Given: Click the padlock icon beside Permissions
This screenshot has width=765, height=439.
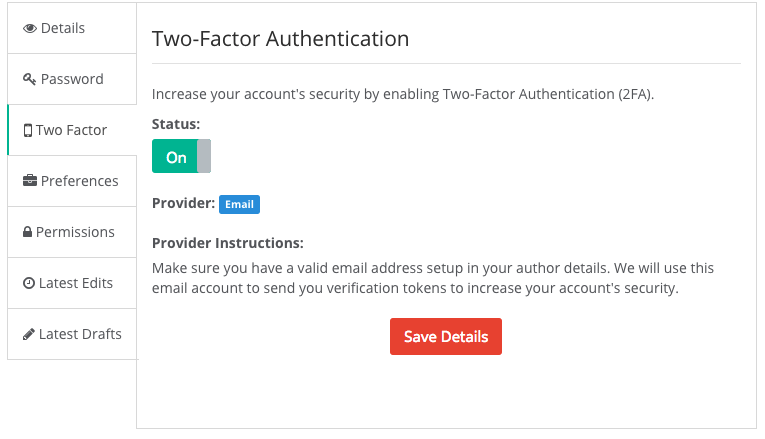Looking at the screenshot, I should pos(28,233).
